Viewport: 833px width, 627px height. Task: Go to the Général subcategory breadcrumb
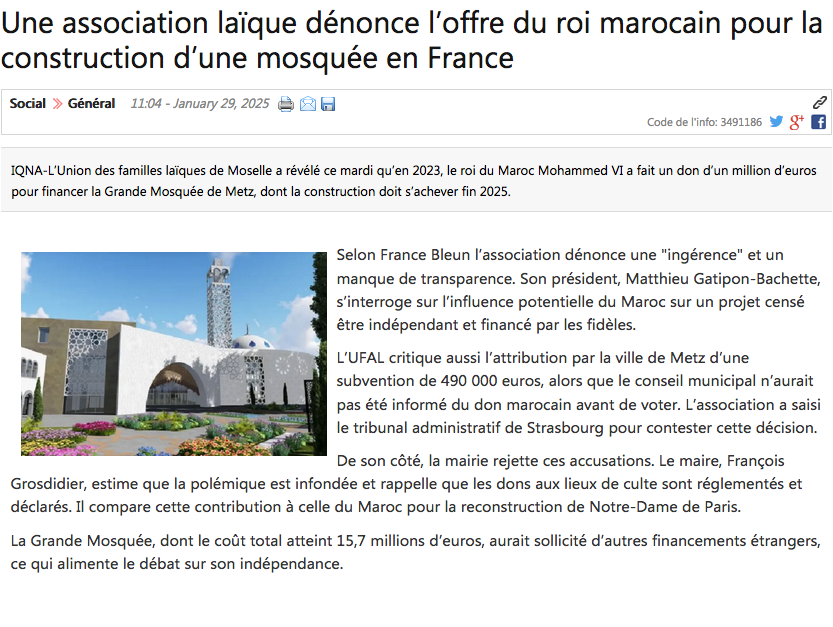coord(91,104)
